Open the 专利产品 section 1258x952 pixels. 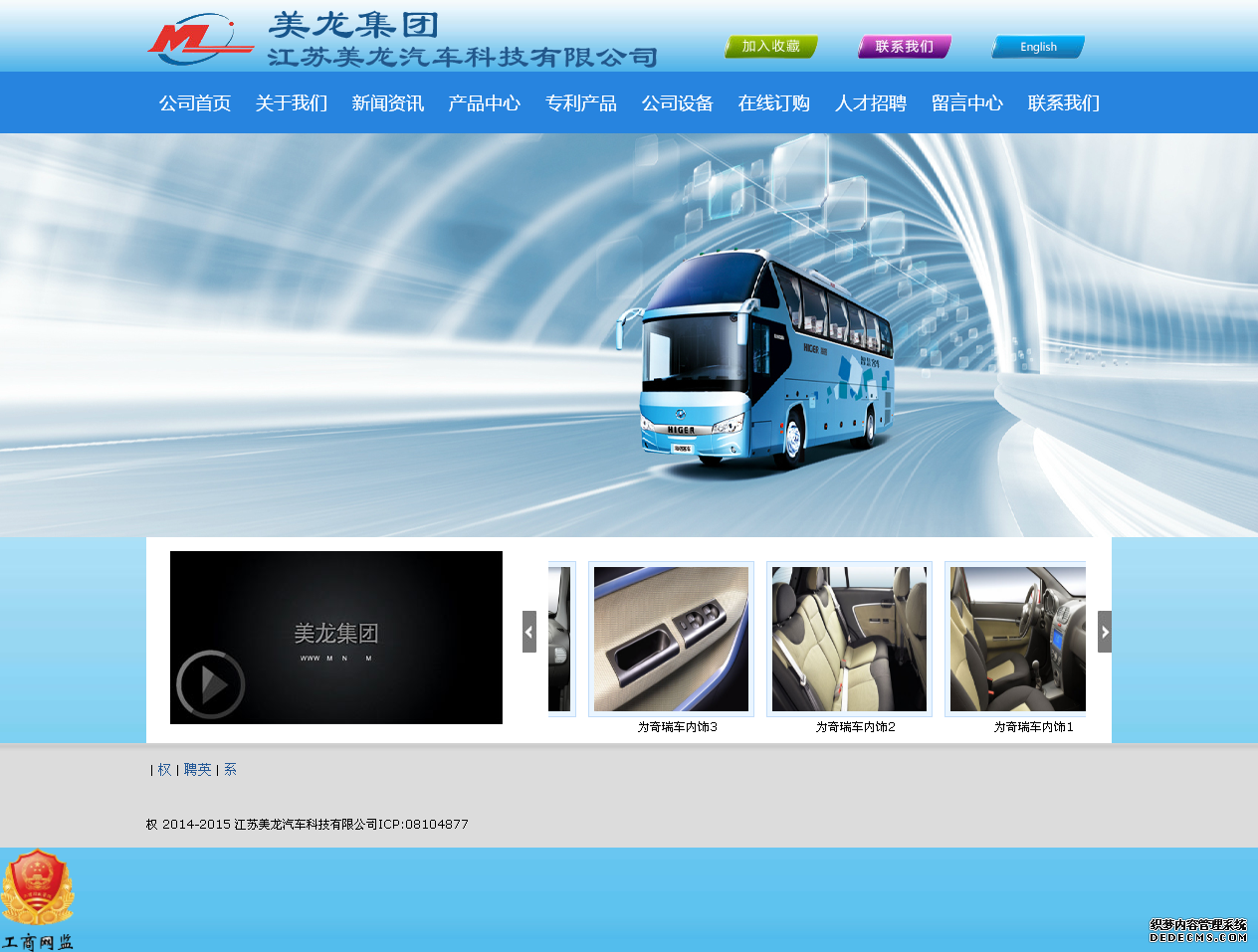[581, 103]
